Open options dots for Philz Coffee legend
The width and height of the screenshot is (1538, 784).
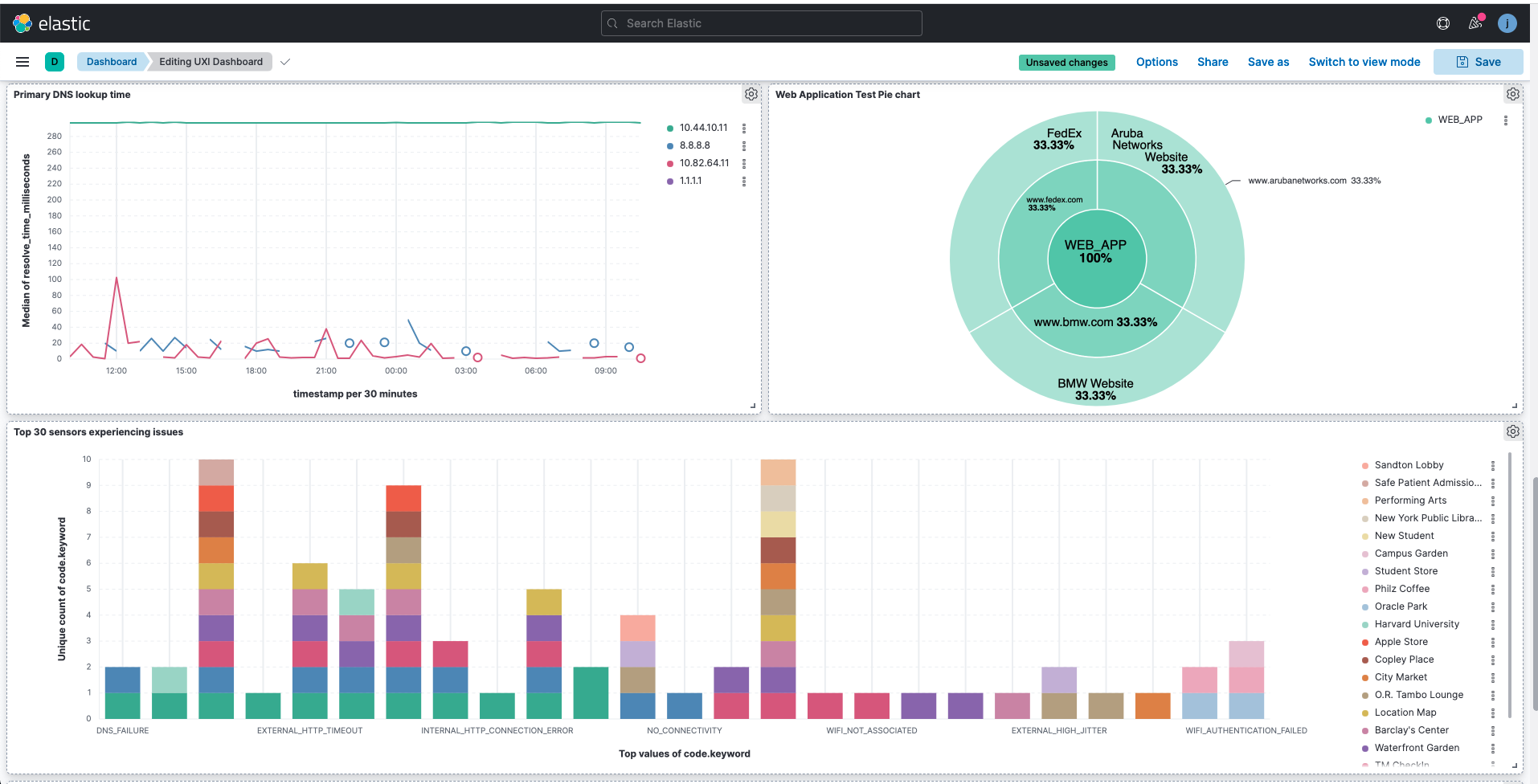coord(1493,589)
